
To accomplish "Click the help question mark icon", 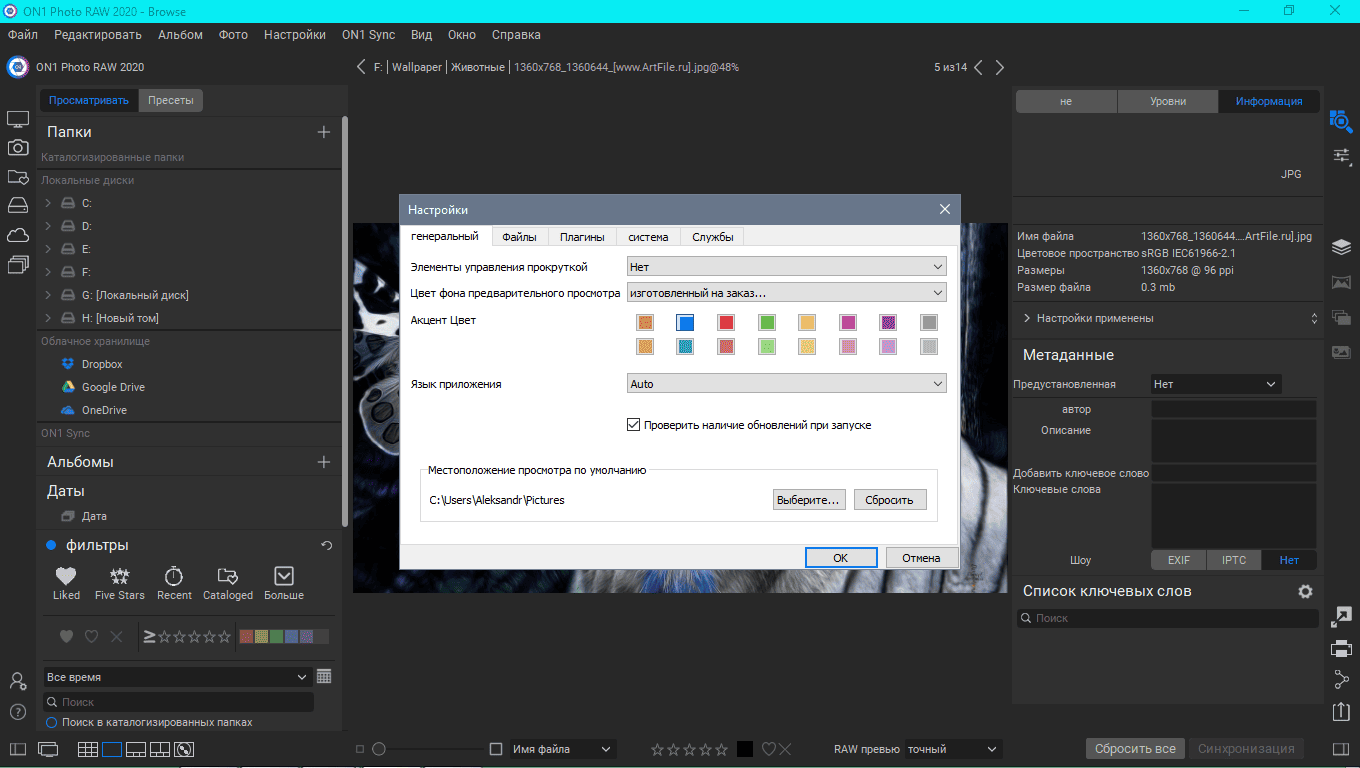I will 17,712.
